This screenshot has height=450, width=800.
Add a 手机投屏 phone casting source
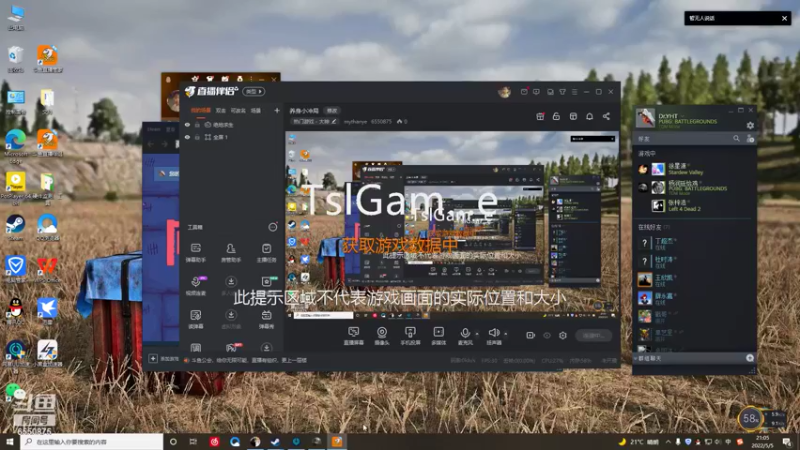coord(410,336)
